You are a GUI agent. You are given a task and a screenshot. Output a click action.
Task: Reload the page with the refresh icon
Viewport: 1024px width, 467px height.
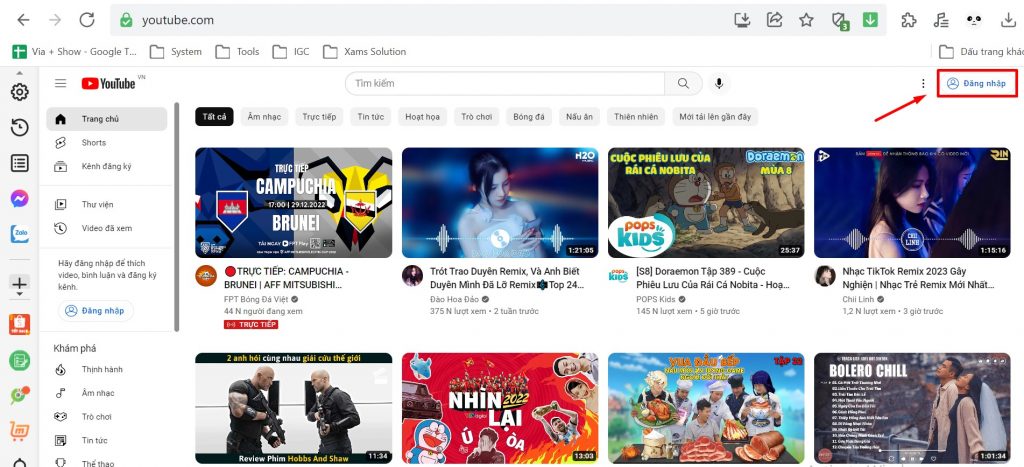coord(87,20)
